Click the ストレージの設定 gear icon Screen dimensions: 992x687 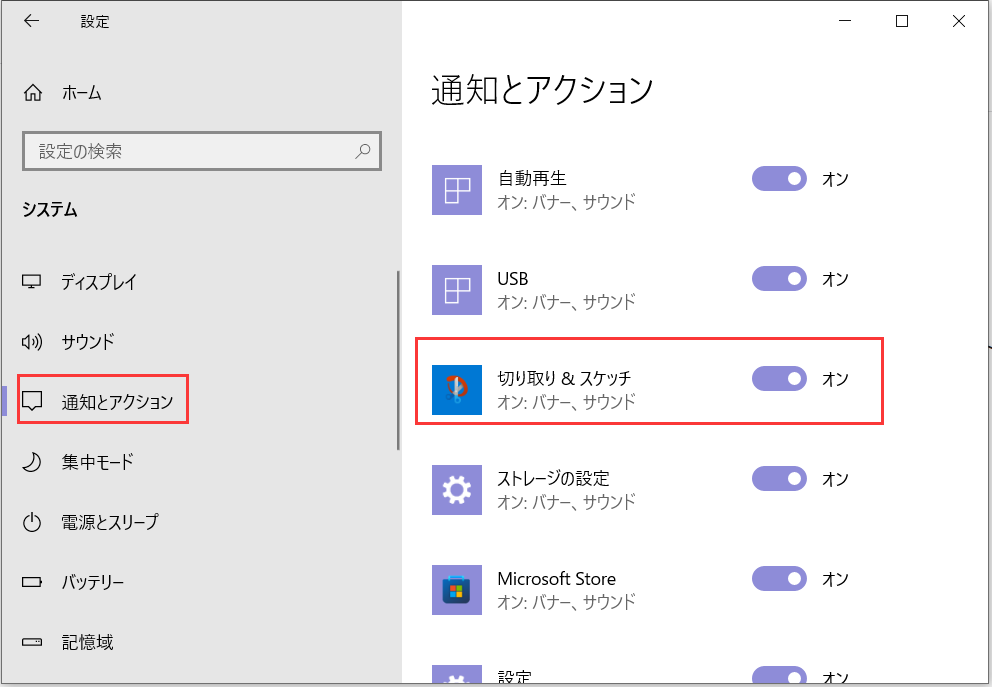tap(457, 490)
